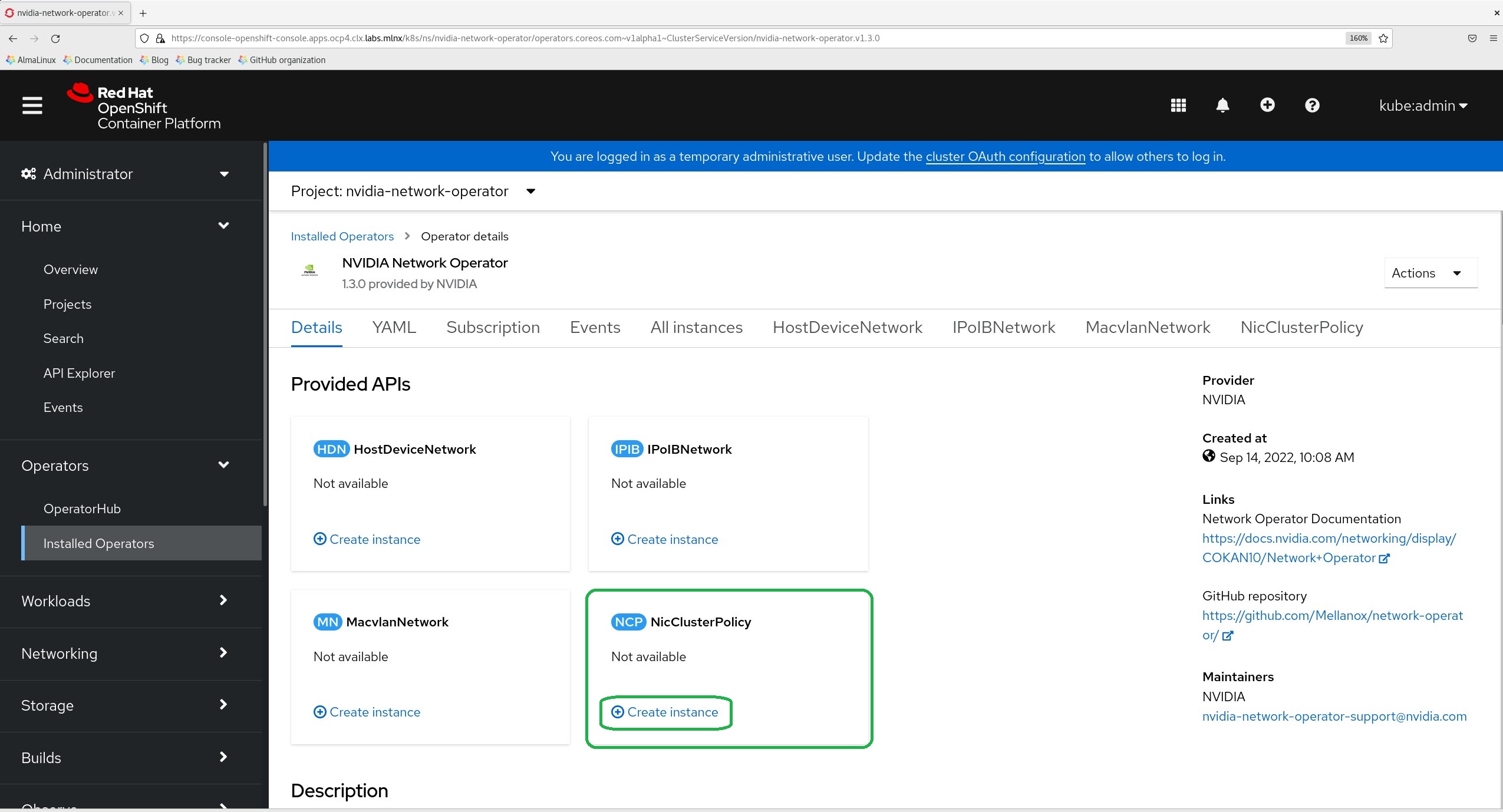1503x812 pixels.
Task: Switch to the MacvlanNetwork tab
Action: click(x=1148, y=328)
